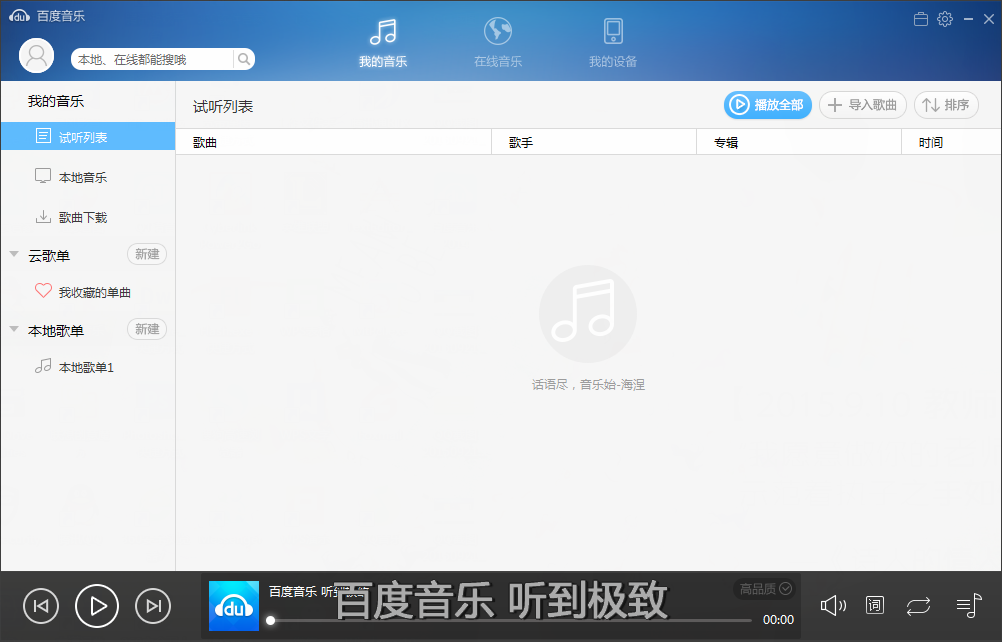Select 试听列表 in sidebar
The image size is (1002, 642).
tap(88, 136)
